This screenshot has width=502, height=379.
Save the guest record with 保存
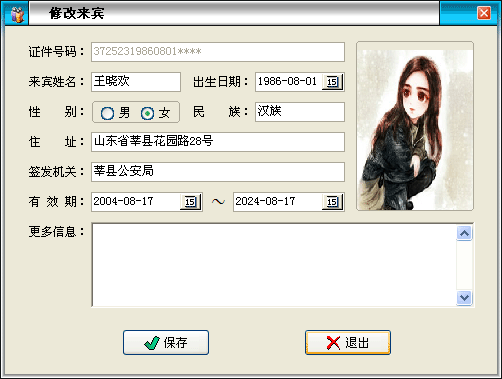[166, 343]
